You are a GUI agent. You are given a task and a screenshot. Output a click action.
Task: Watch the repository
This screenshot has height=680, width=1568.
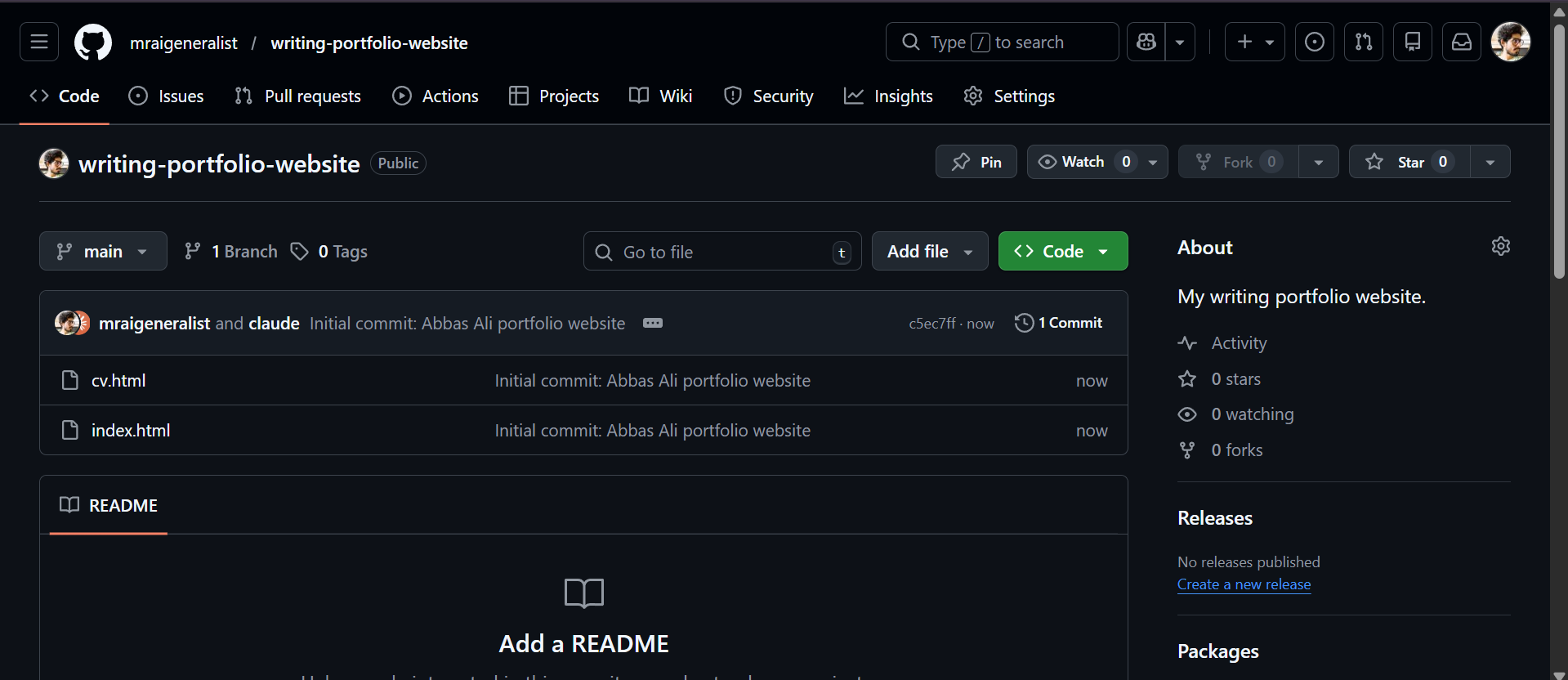tap(1097, 162)
